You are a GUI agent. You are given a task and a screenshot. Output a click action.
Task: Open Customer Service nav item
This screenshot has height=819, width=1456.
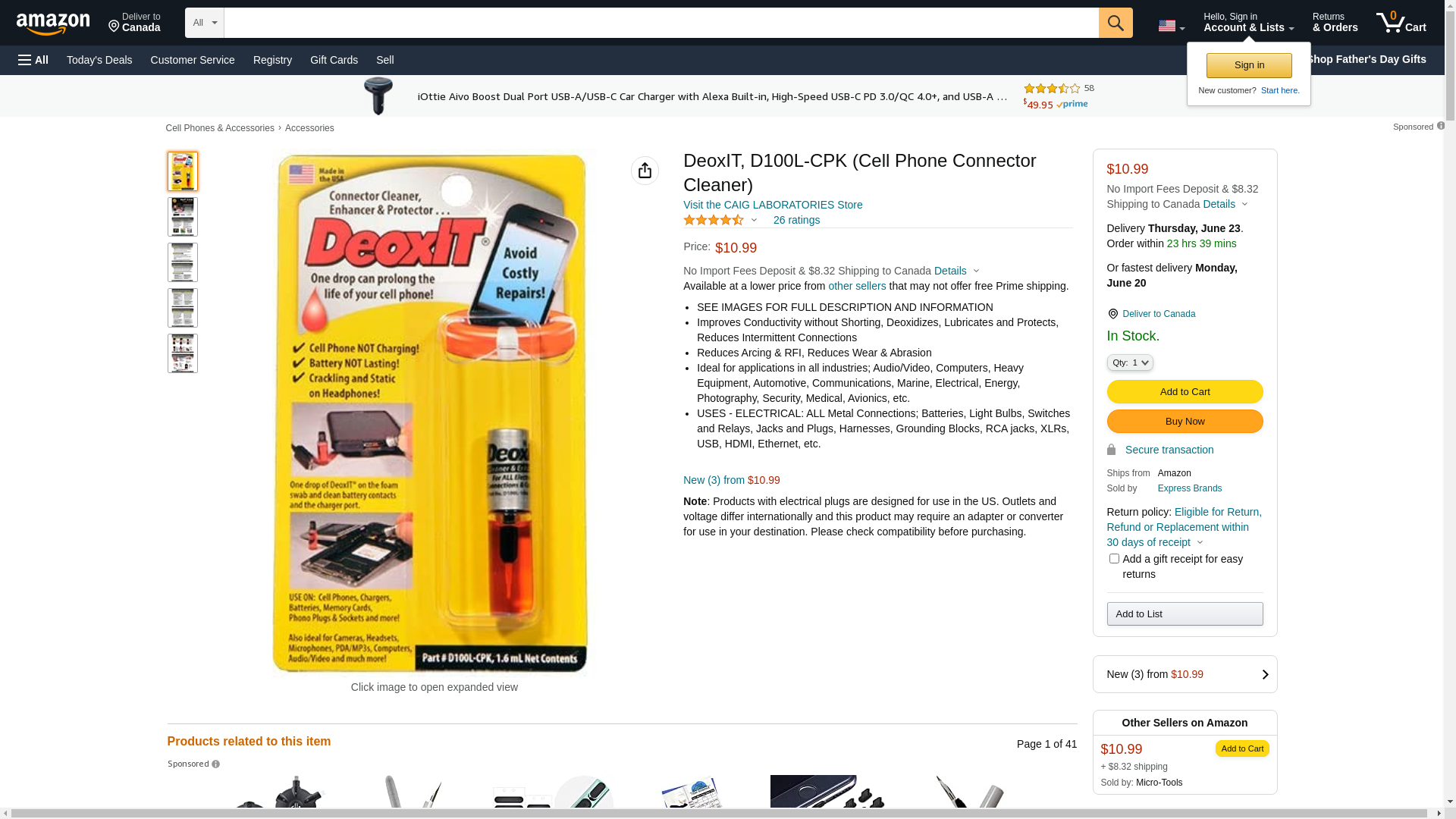click(193, 60)
